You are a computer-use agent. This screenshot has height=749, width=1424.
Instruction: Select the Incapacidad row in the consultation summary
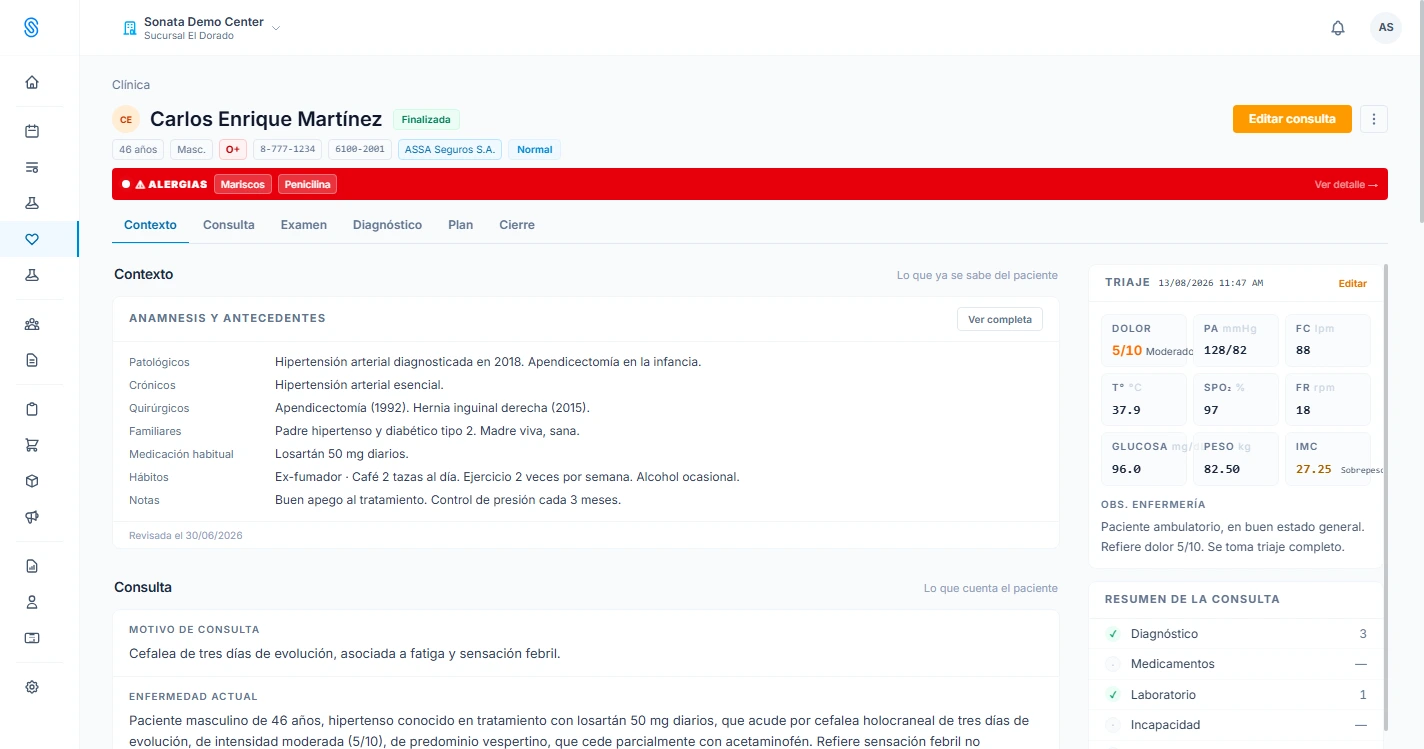(x=1236, y=725)
